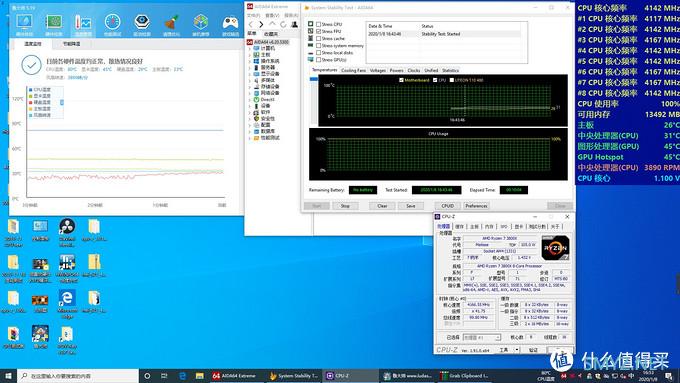Expand the 存储设备 tree node
The height and width of the screenshot is (383, 680).
pos(250,87)
